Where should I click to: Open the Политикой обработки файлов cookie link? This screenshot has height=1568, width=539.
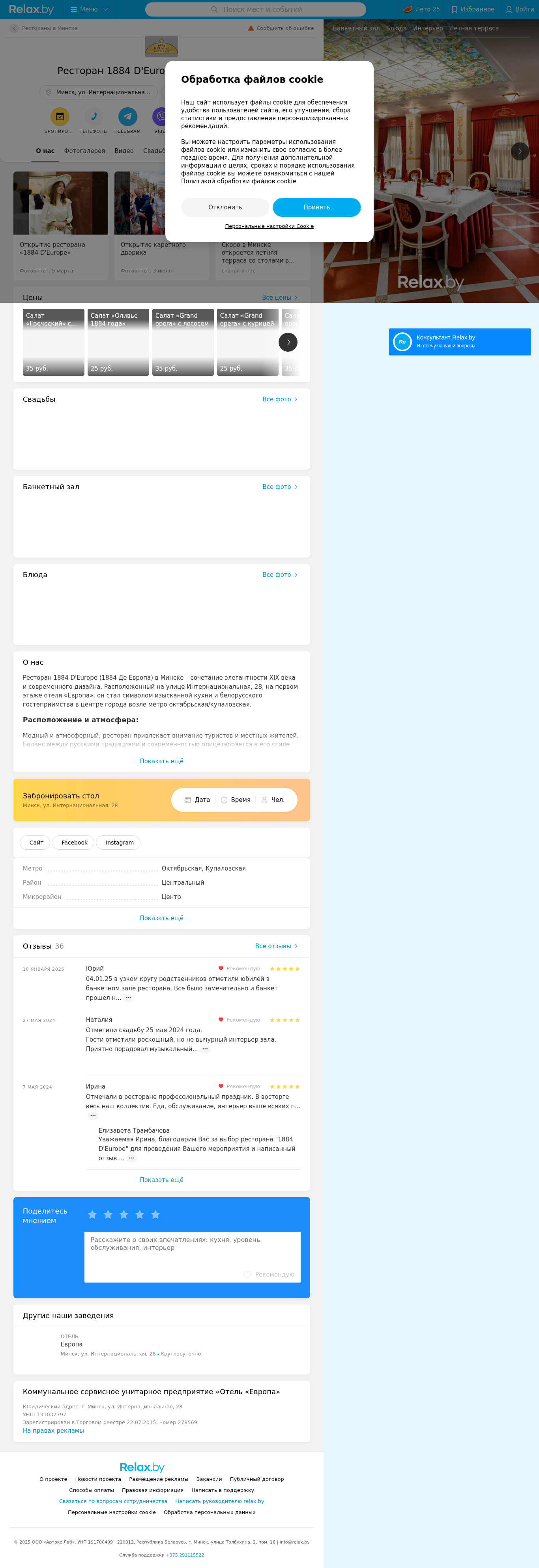pyautogui.click(x=239, y=181)
